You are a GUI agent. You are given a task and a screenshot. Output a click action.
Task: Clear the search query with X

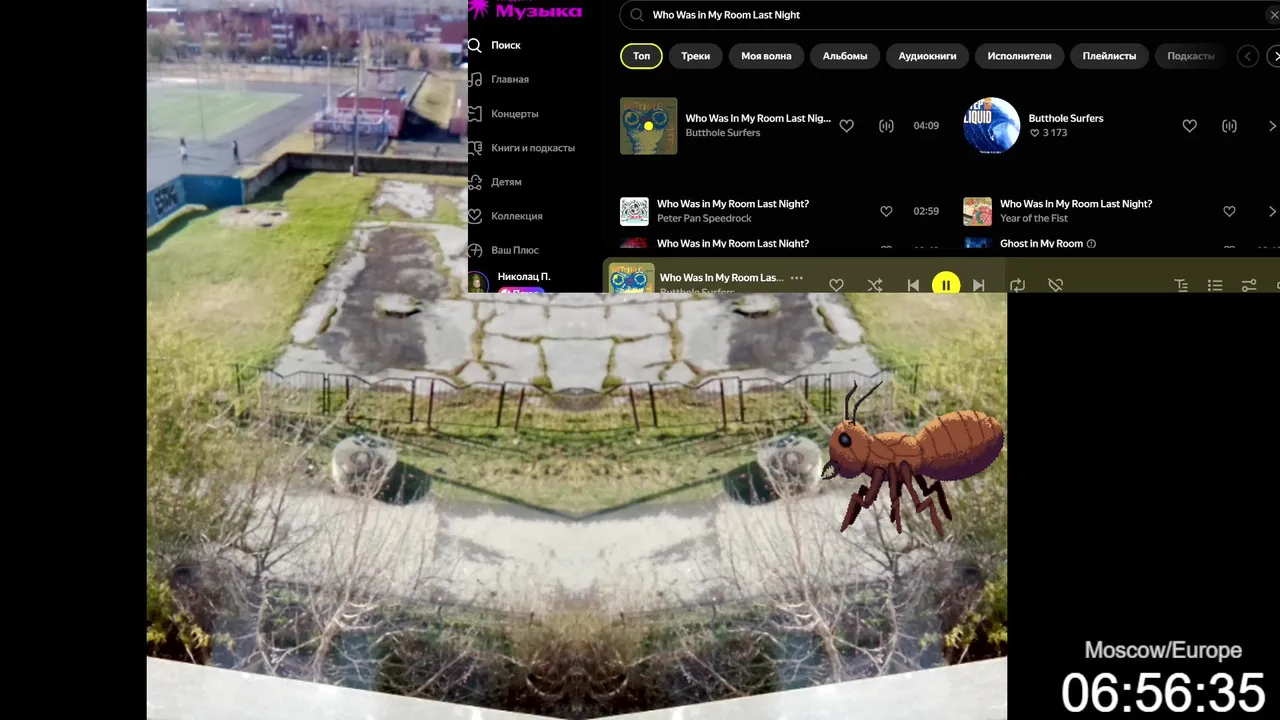(x=1273, y=15)
